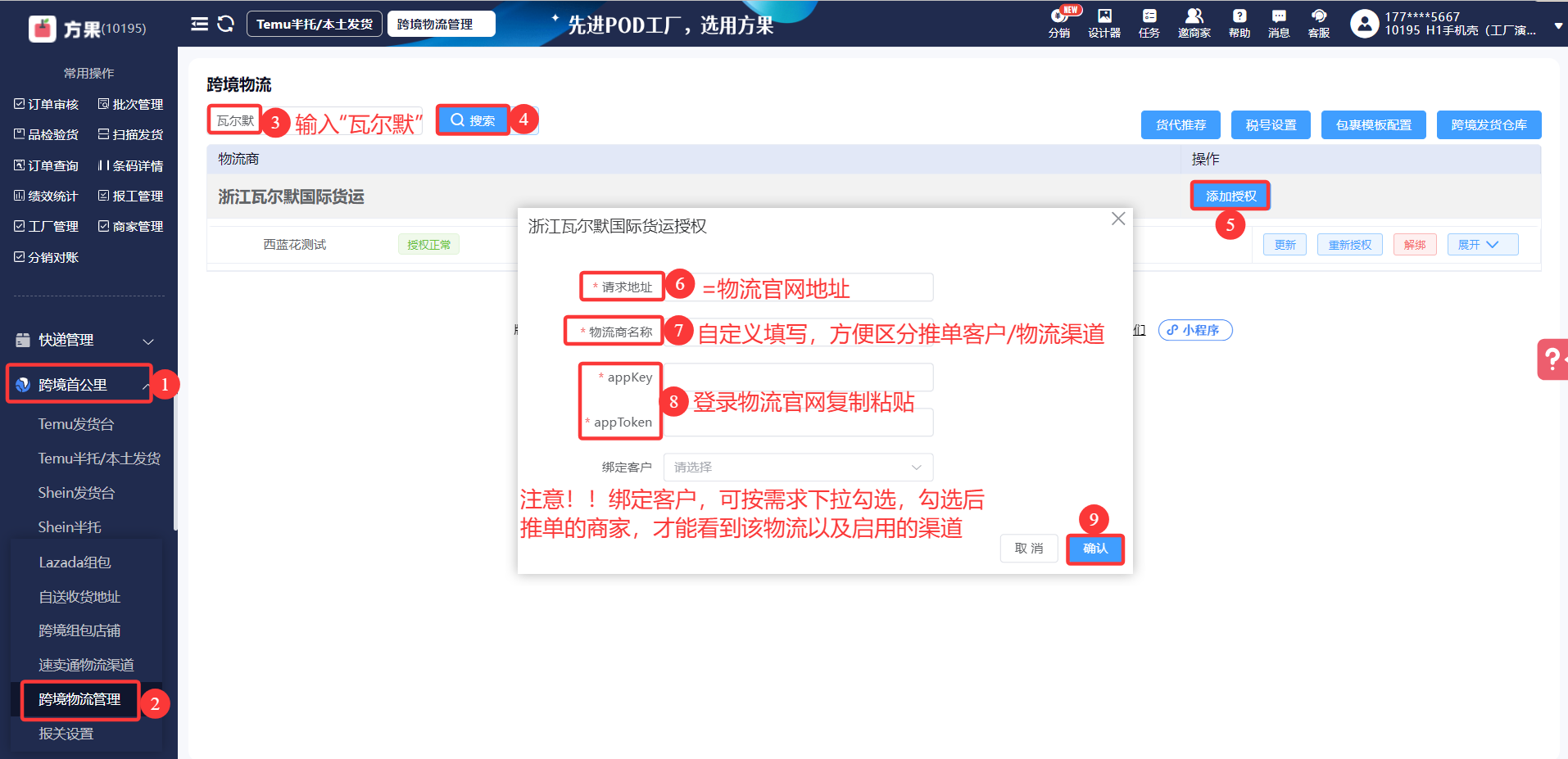
Task: Switch to 跨境物流管理 tab
Action: [x=442, y=24]
